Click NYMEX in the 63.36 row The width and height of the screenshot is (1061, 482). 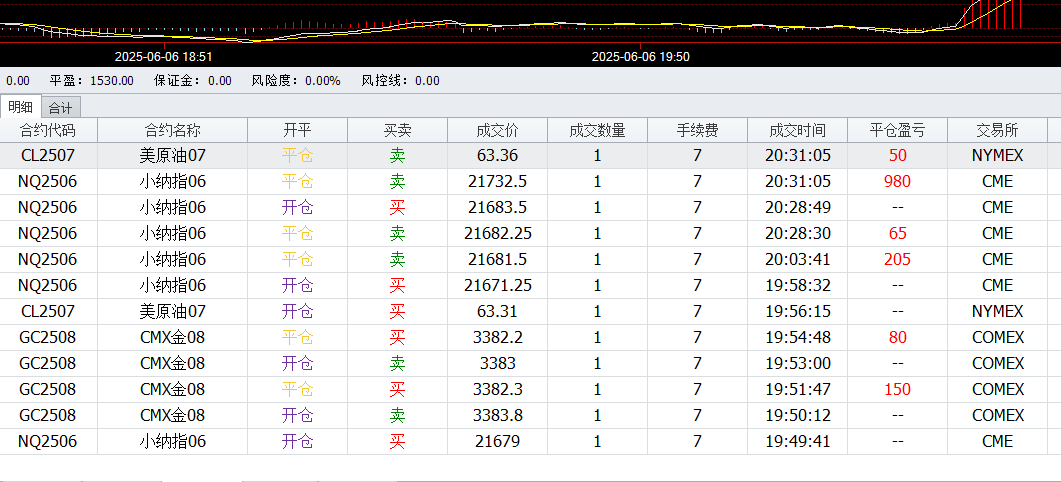pyautogui.click(x=997, y=156)
